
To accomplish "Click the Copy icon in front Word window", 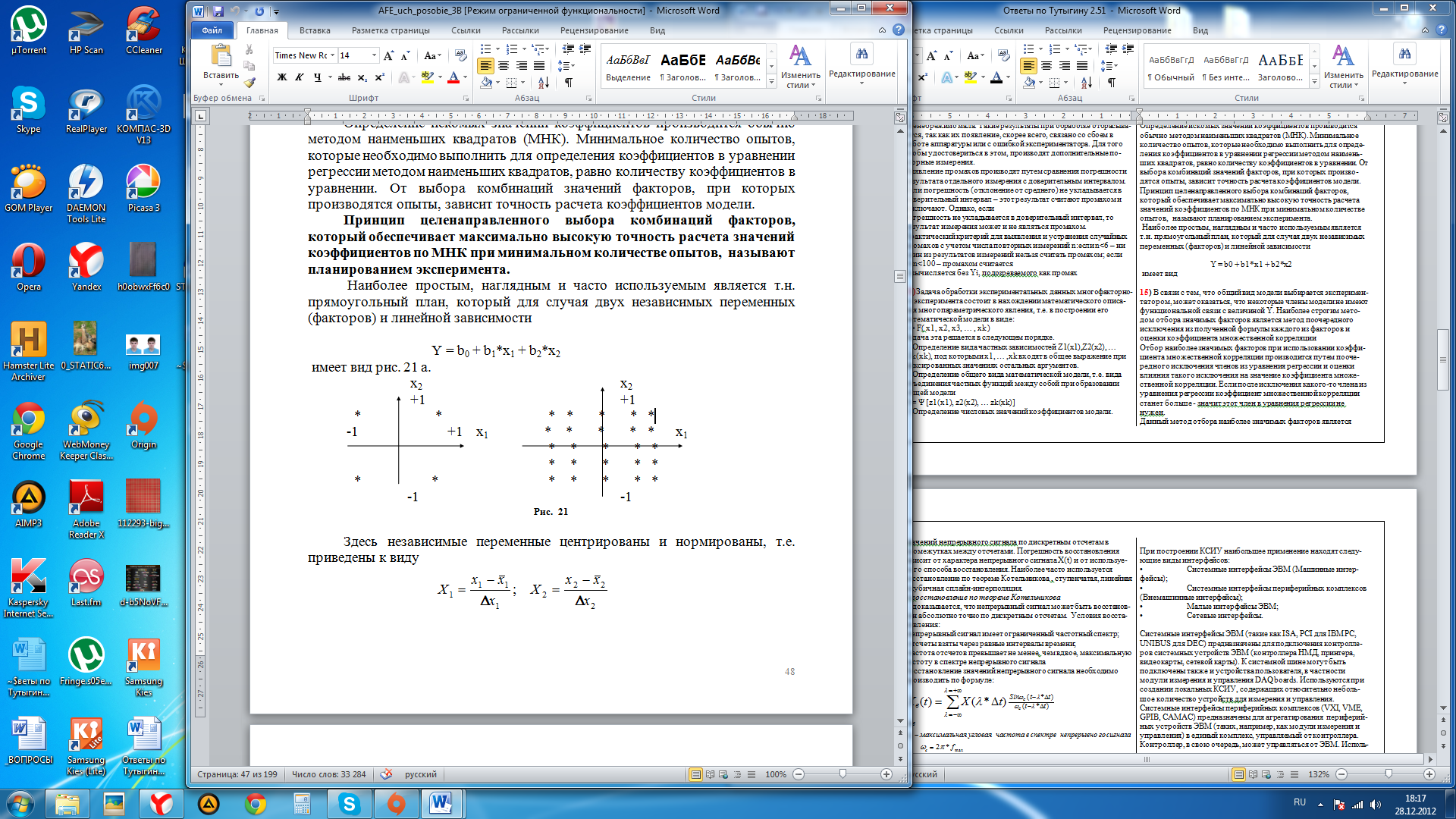I will 249,65.
